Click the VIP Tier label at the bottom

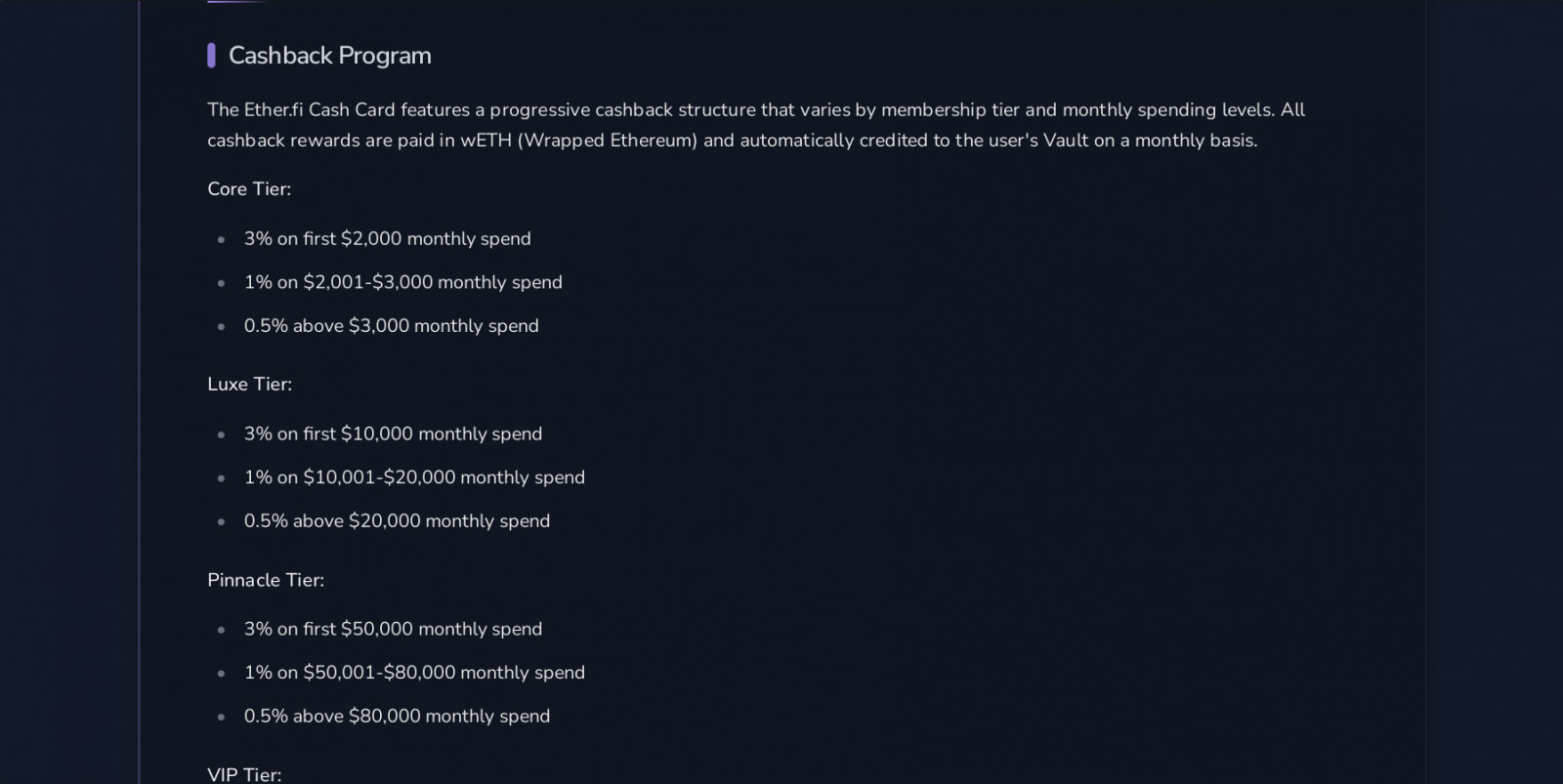(x=244, y=775)
